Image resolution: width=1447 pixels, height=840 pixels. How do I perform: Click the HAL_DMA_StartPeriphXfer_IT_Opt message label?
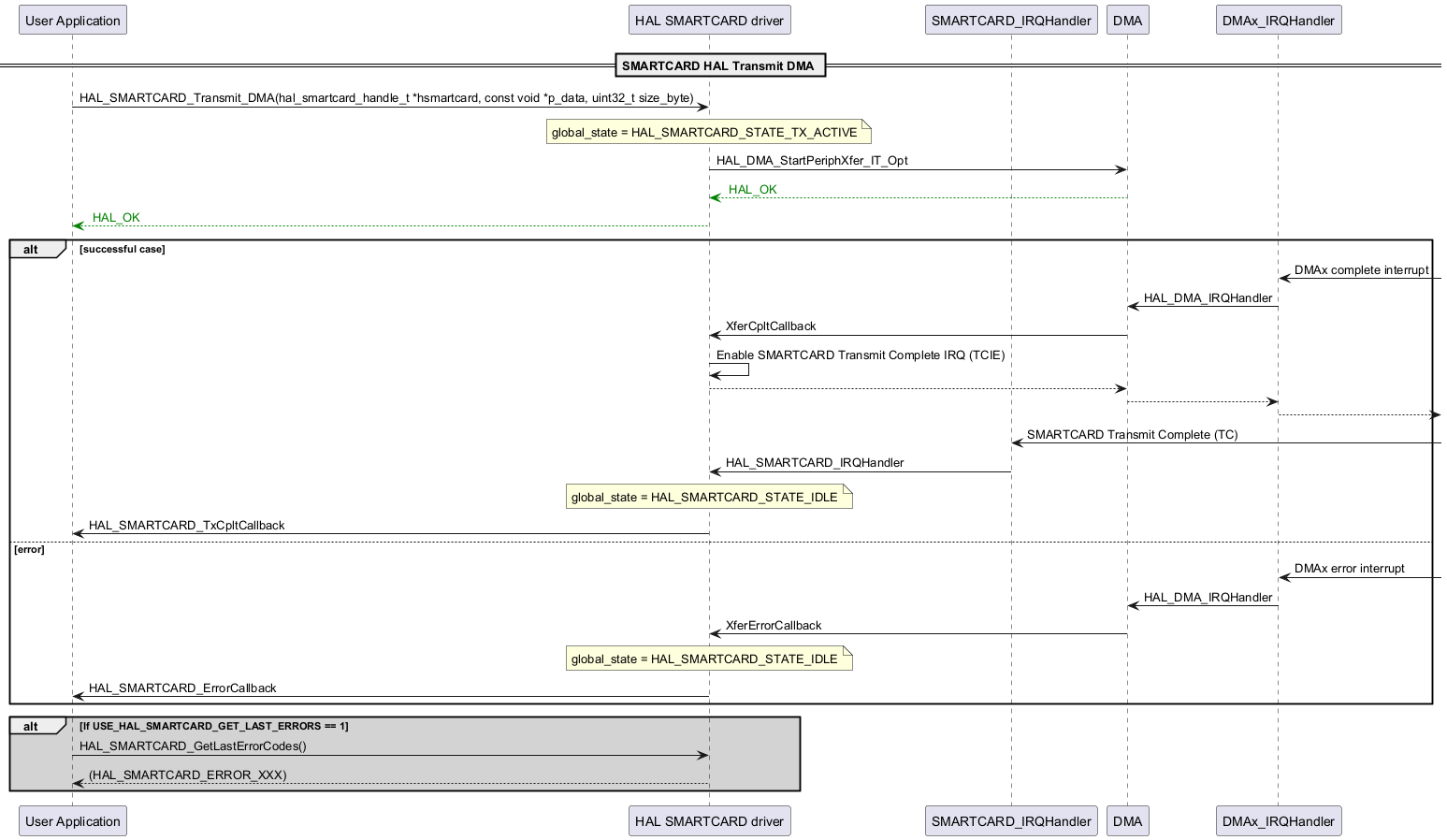point(812,161)
